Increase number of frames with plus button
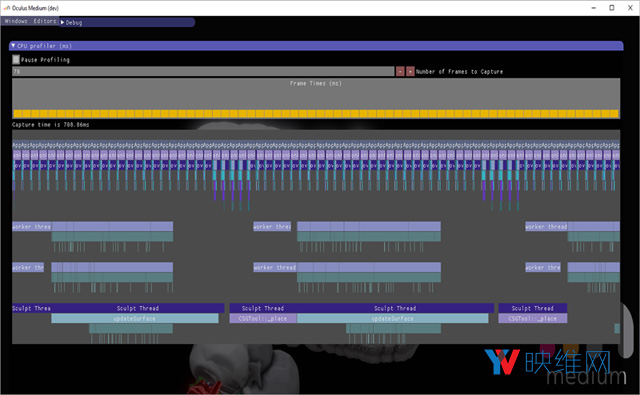The image size is (640, 395). coord(410,71)
